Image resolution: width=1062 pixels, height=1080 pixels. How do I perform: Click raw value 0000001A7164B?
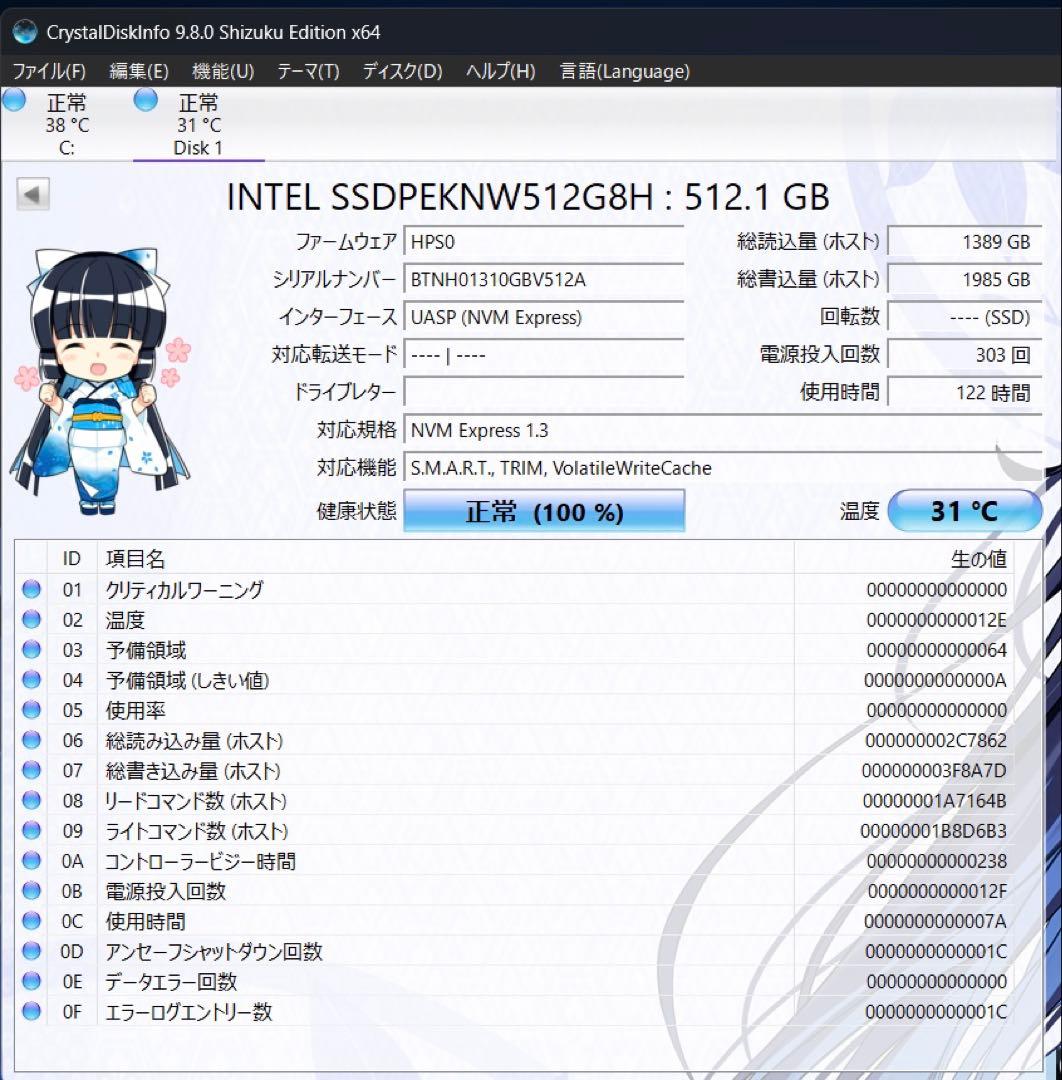pos(935,800)
